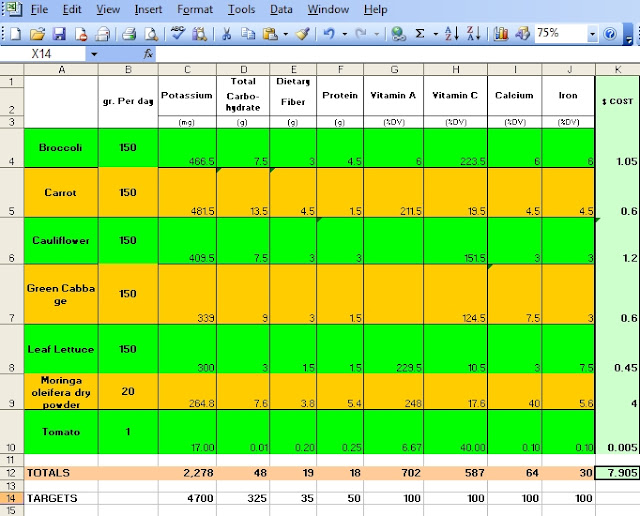Select the Broccoli cell
Viewport: 640px width, 516px height.
tap(61, 148)
